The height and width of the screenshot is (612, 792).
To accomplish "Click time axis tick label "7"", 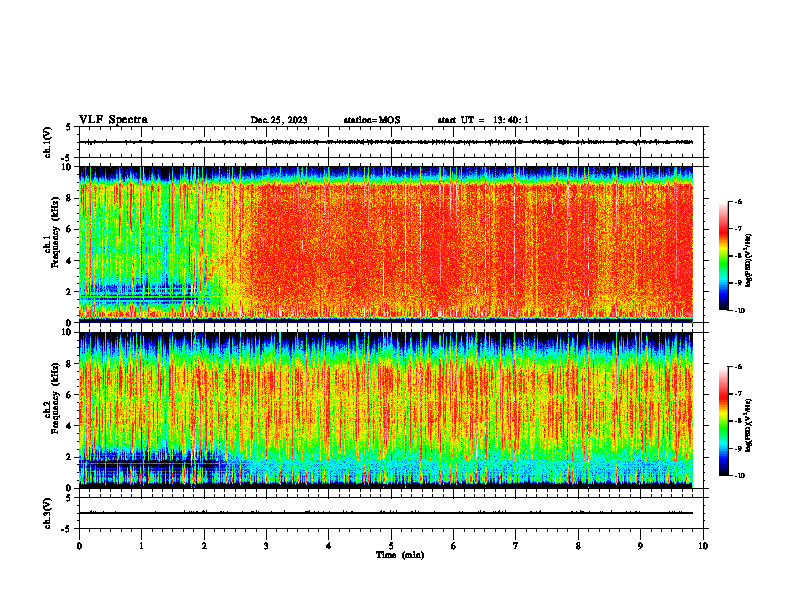I will pos(516,546).
